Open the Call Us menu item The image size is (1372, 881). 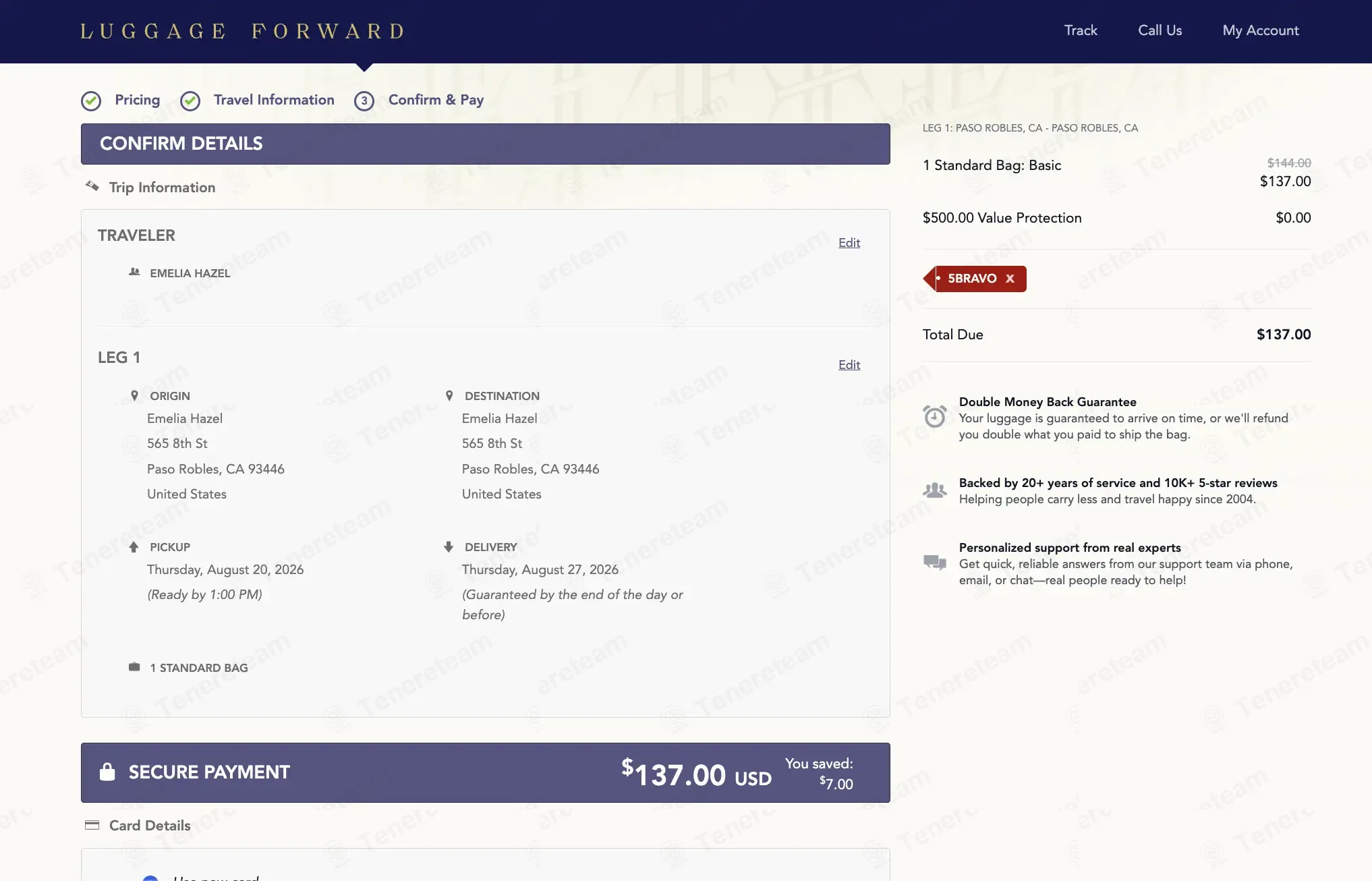click(1160, 30)
